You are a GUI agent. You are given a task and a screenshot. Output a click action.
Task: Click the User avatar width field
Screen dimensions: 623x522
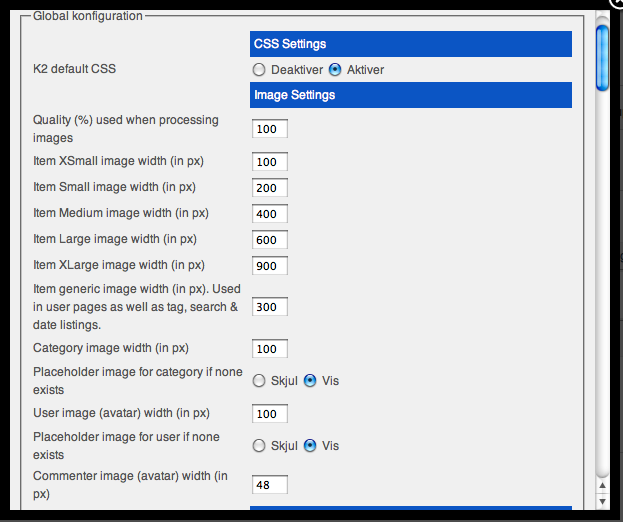coord(270,414)
